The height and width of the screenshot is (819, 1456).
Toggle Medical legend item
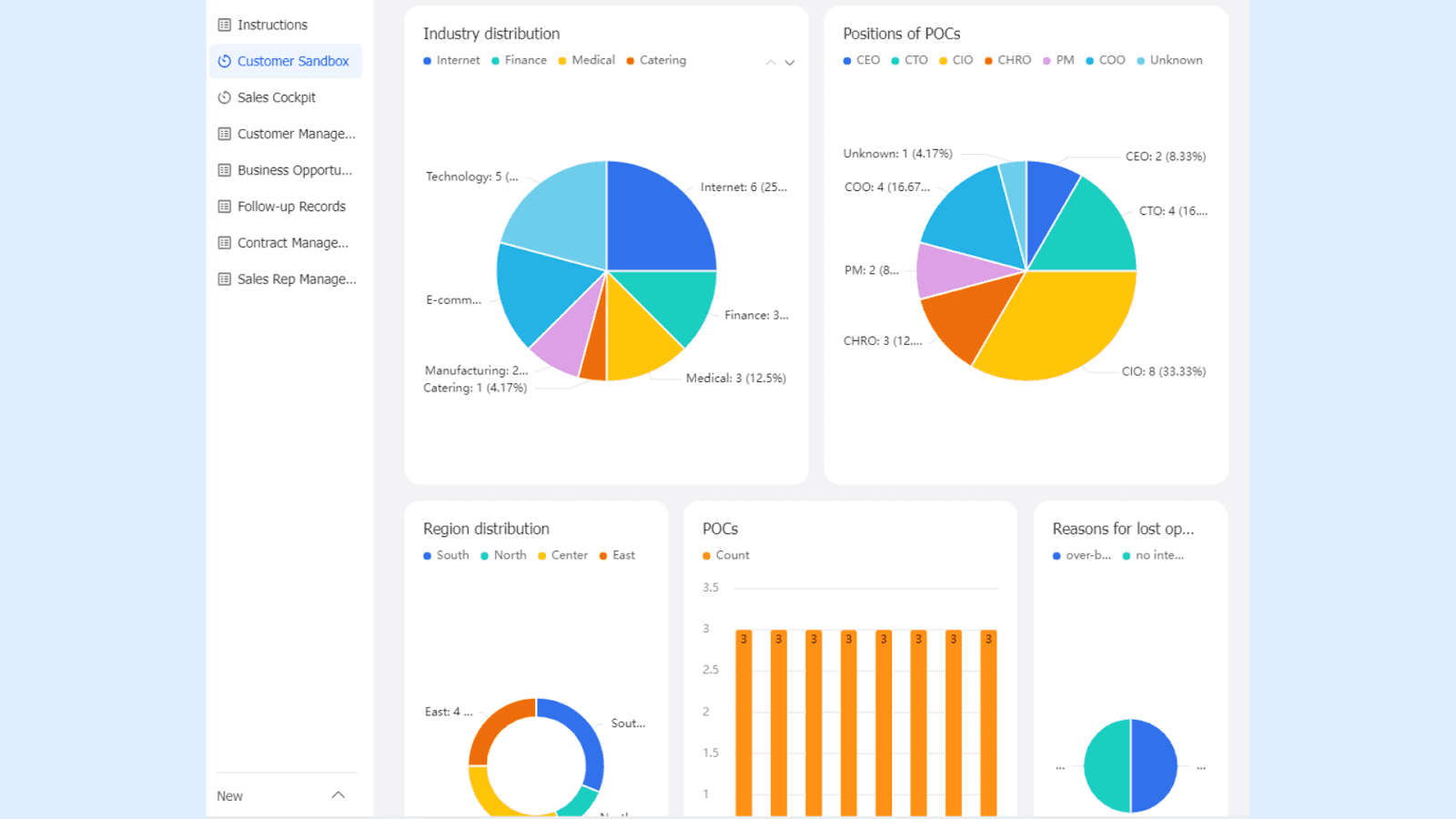click(587, 60)
